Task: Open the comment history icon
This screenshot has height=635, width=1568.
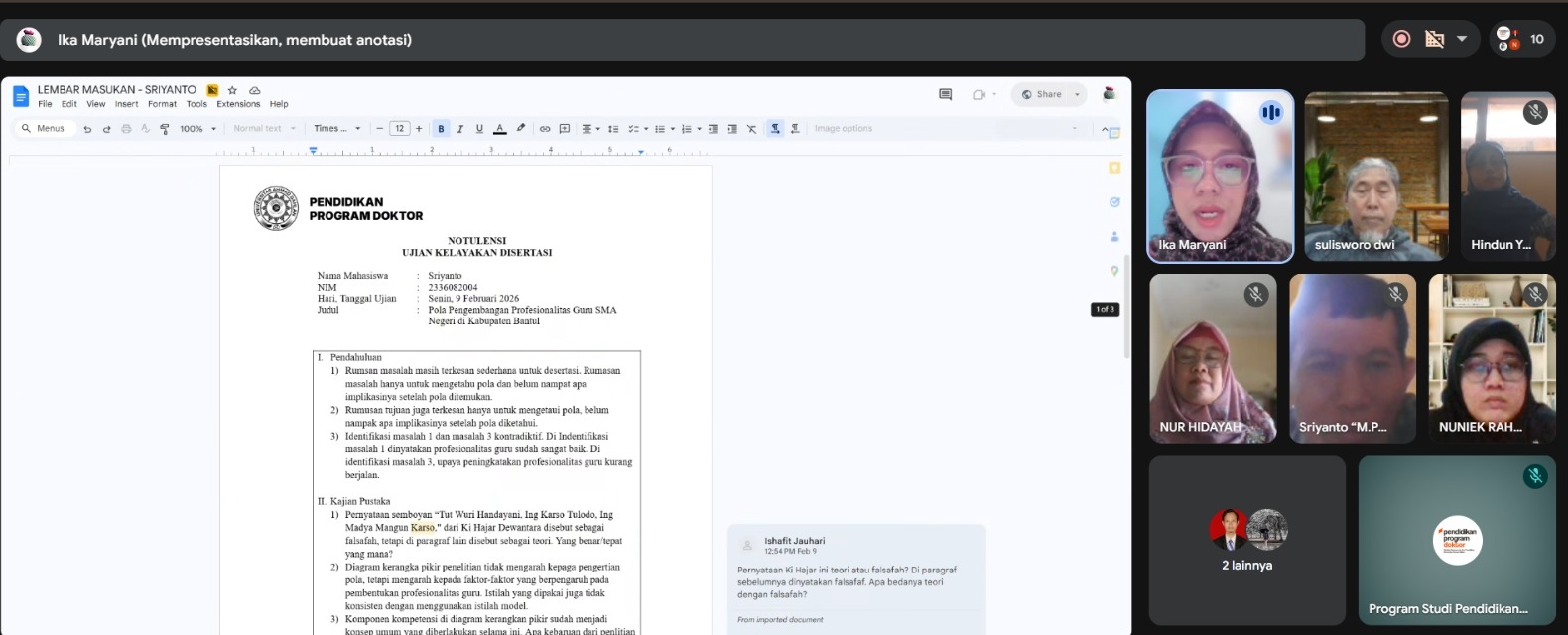Action: [945, 95]
